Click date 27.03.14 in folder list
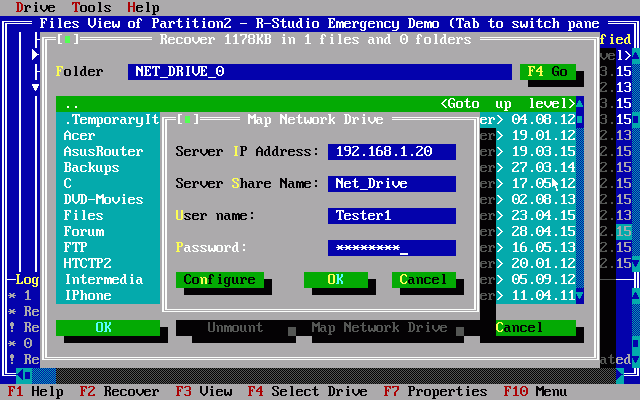The height and width of the screenshot is (400, 640). (x=543, y=167)
